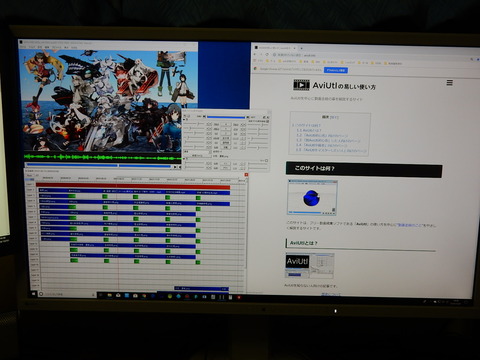Click the left arrow beside settings dialog frame slider
The width and height of the screenshot is (480, 360).
(204, 116)
